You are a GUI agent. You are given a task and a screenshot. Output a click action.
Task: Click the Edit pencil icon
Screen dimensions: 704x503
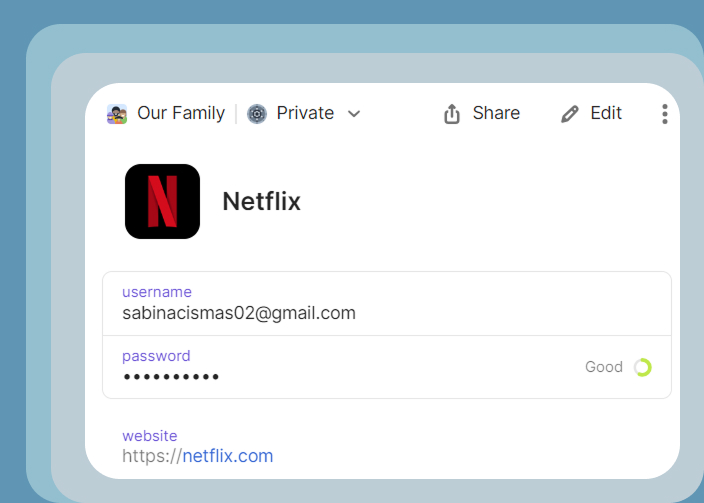click(570, 114)
